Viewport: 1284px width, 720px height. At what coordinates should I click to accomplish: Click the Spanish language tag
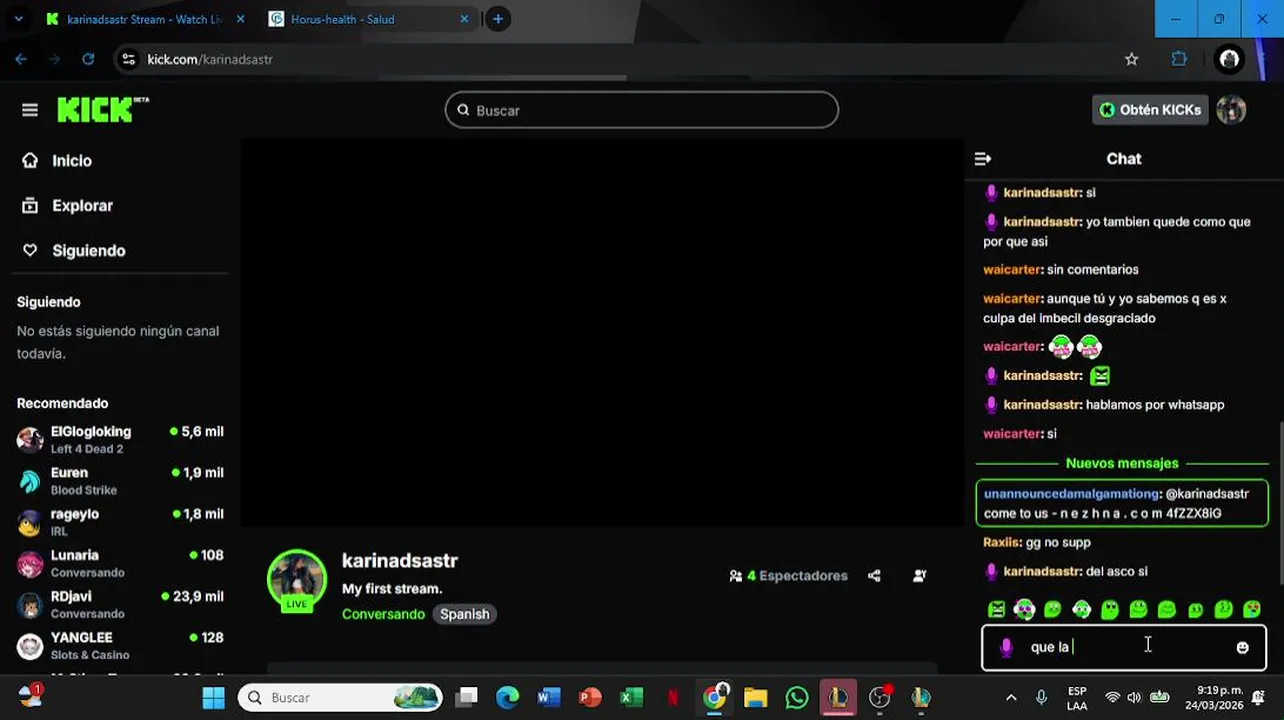465,614
